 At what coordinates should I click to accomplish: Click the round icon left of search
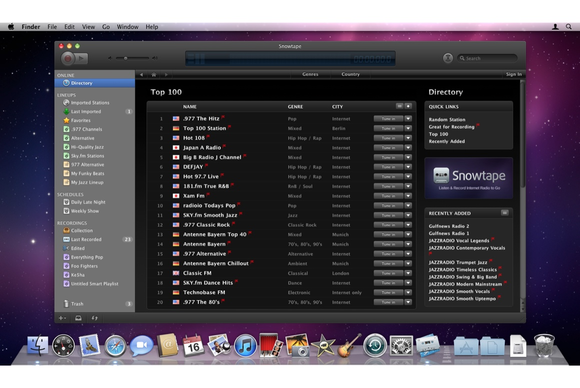point(448,58)
